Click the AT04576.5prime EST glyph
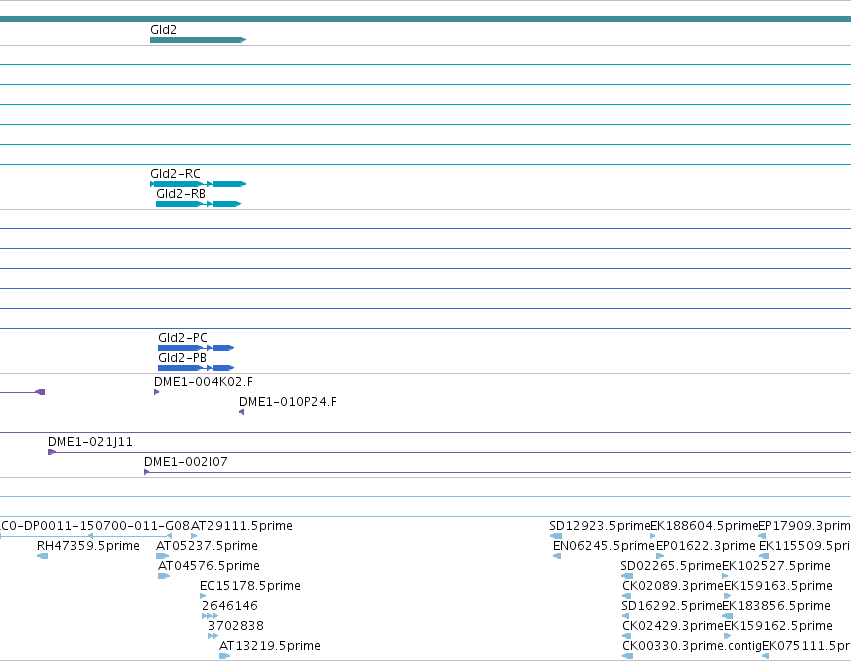851x661 pixels. (x=164, y=576)
